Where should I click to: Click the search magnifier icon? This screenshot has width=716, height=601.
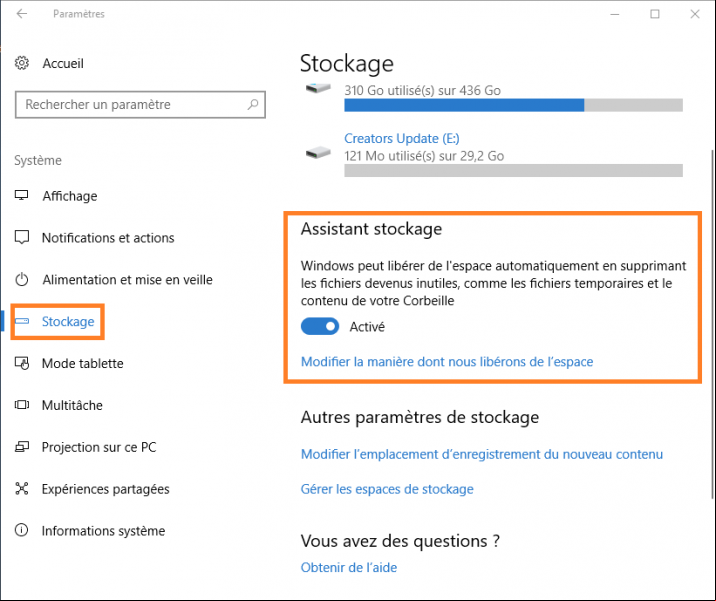point(253,105)
